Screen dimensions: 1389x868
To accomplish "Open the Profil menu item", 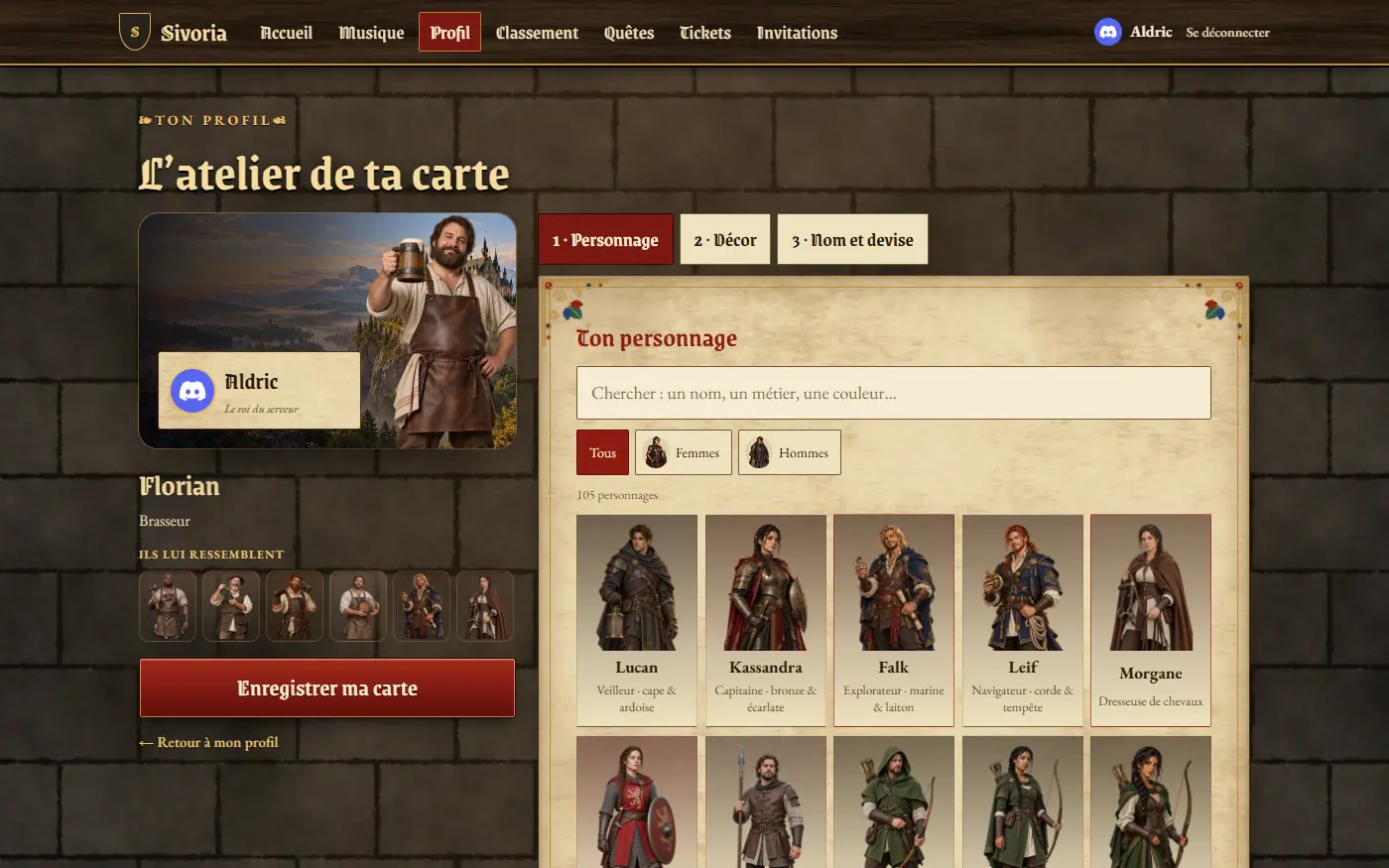I will 450,33.
